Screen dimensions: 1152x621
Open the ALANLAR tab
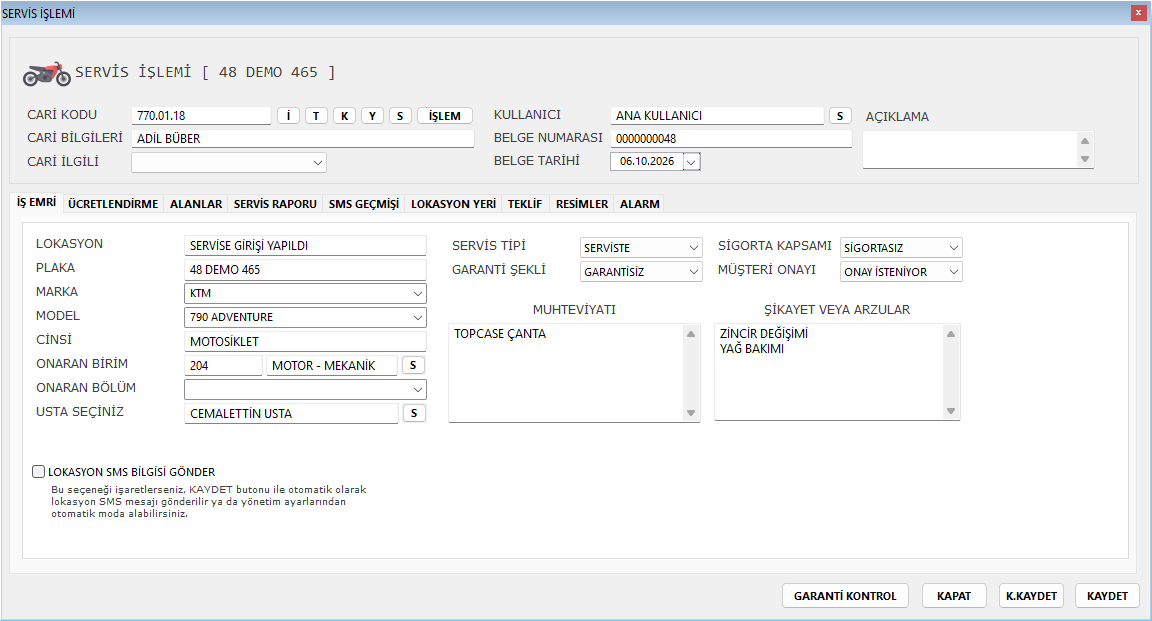coord(196,204)
